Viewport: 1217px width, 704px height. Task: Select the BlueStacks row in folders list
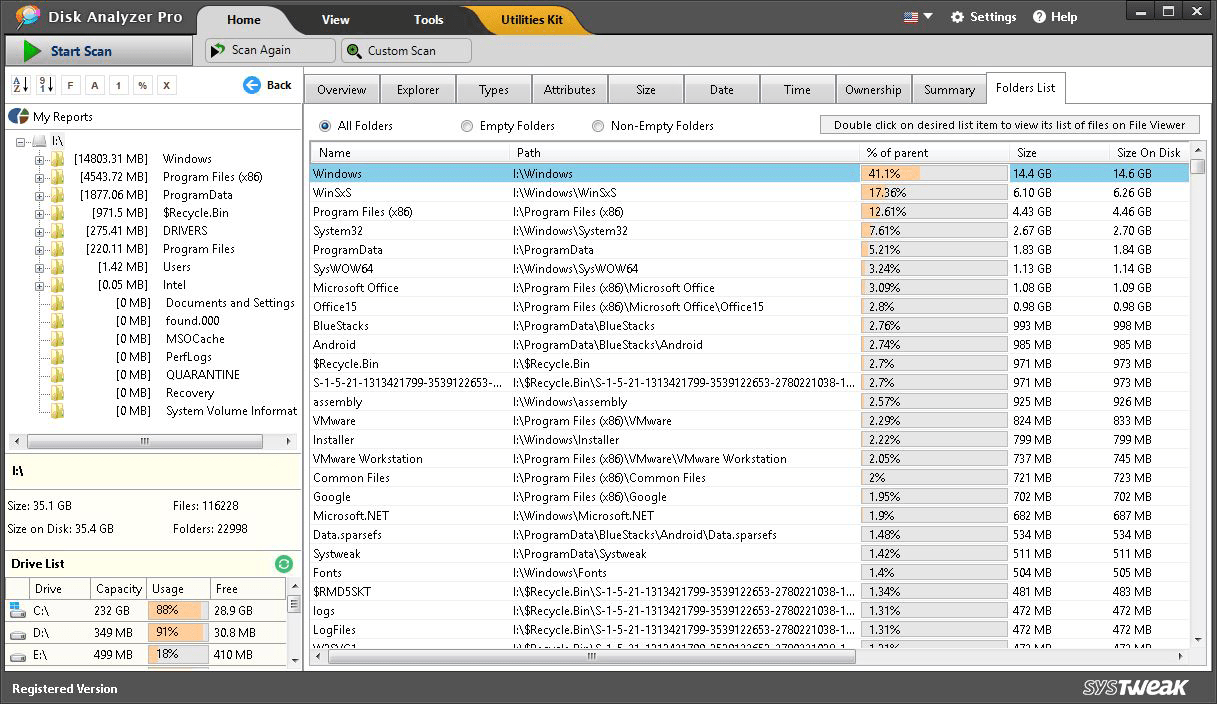click(750, 326)
